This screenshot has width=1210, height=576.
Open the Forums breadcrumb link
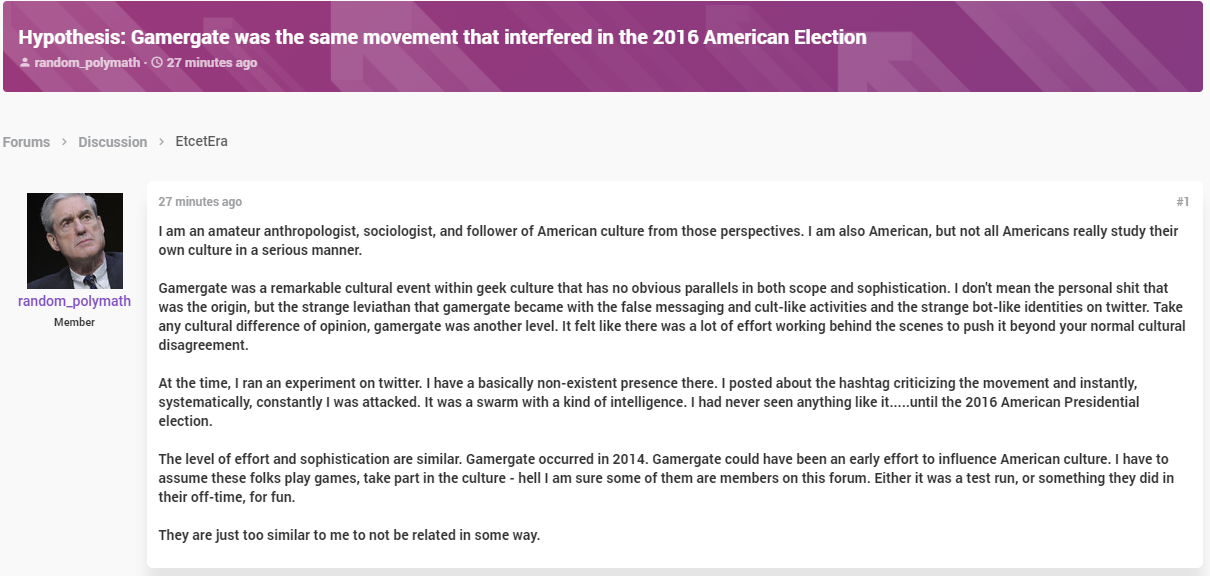26,142
